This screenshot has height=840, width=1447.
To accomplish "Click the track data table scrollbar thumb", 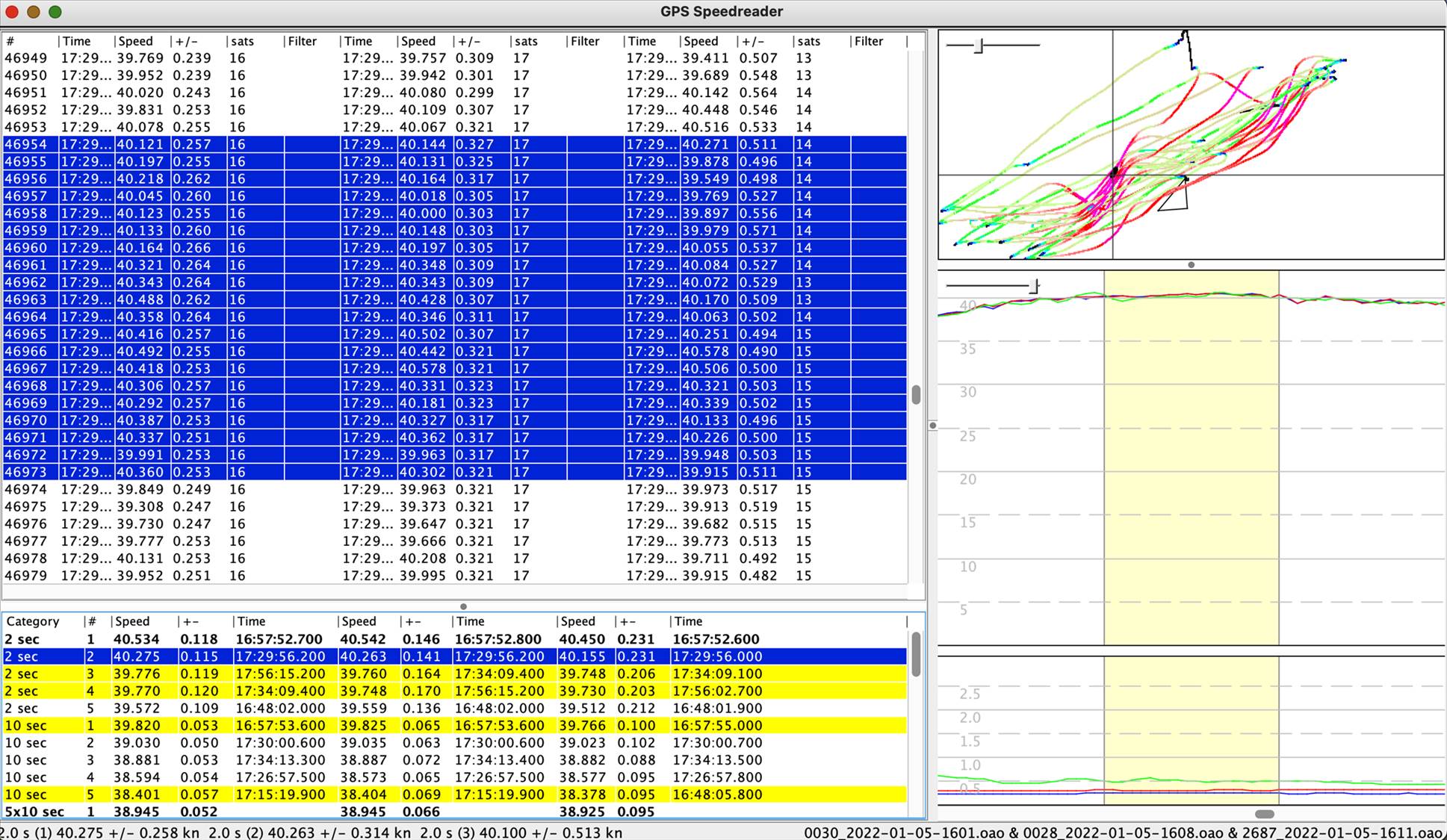I will (x=916, y=394).
